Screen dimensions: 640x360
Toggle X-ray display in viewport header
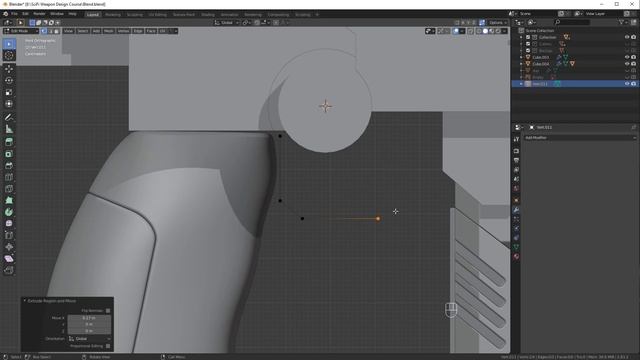[470, 31]
